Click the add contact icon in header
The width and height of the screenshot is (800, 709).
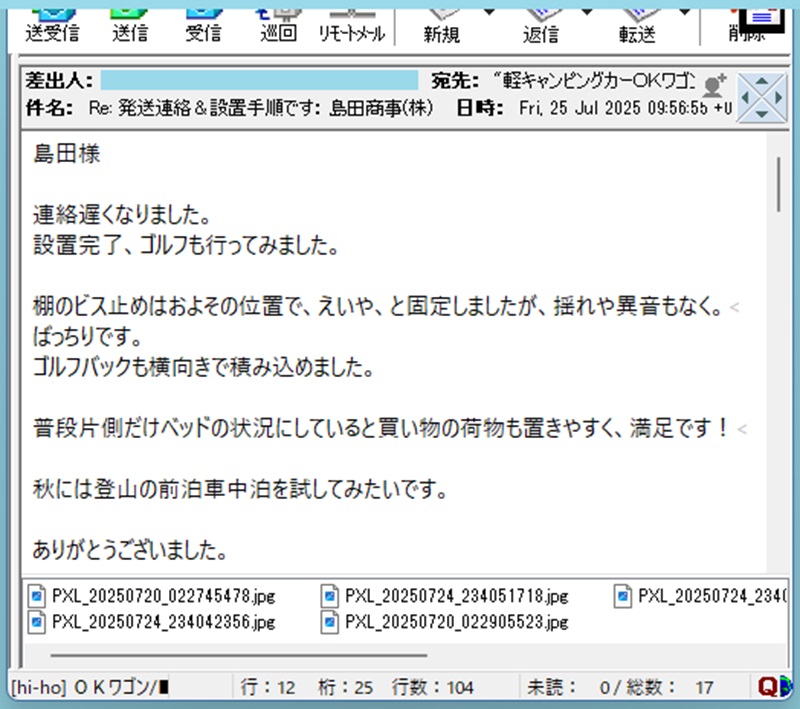click(714, 85)
